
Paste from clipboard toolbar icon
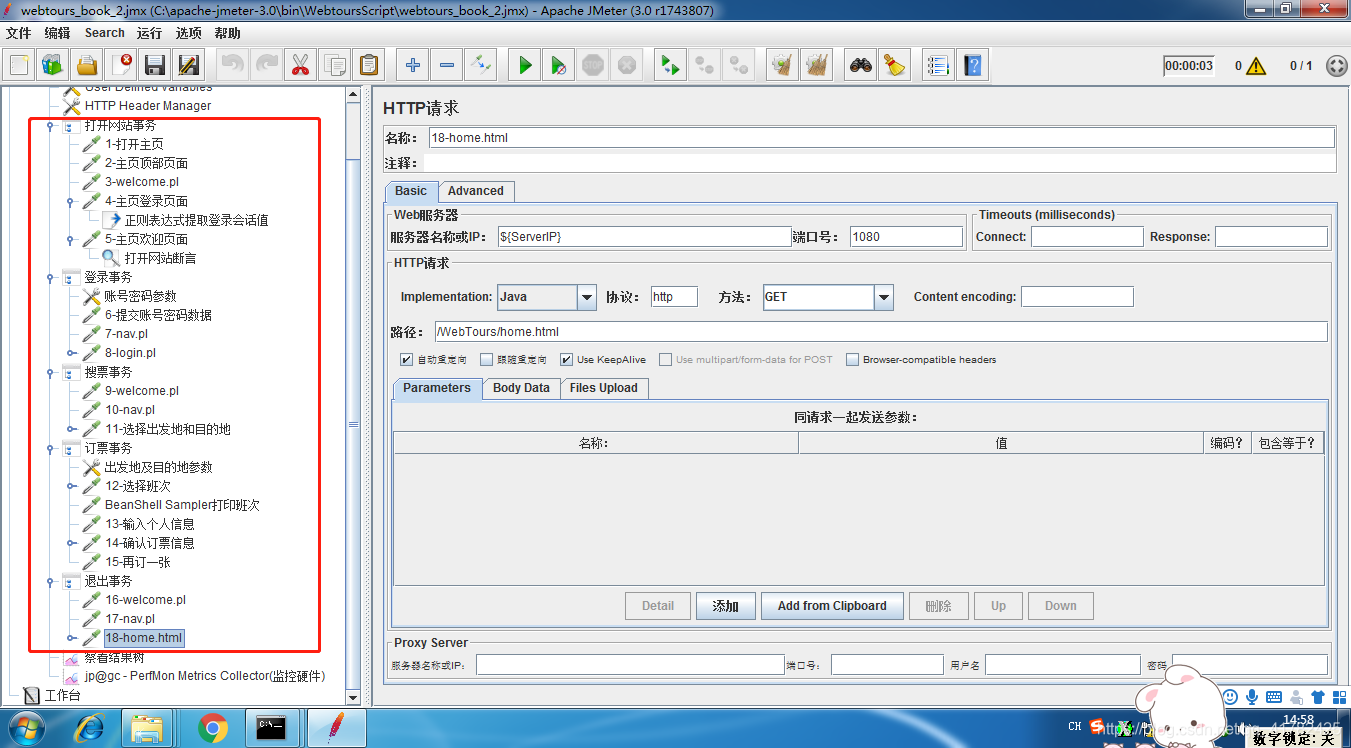369,66
